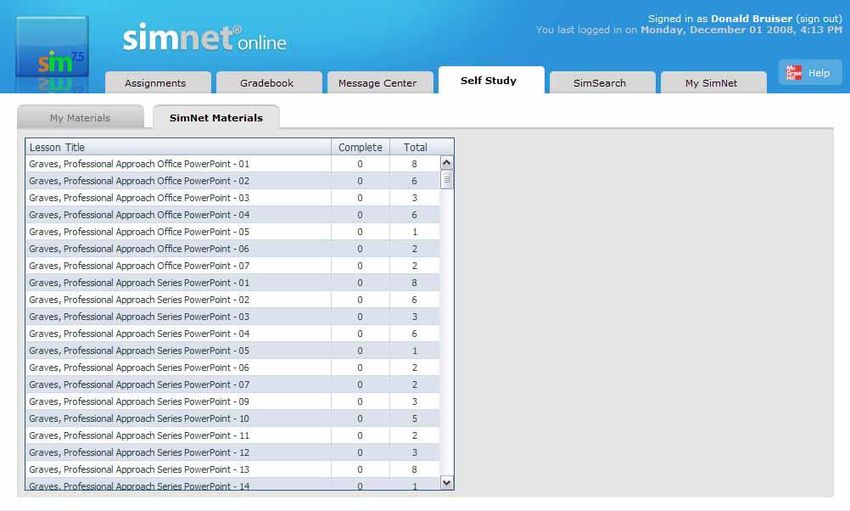Select lesson Series PowerPoint - 13
The image size is (850, 511).
point(233,469)
